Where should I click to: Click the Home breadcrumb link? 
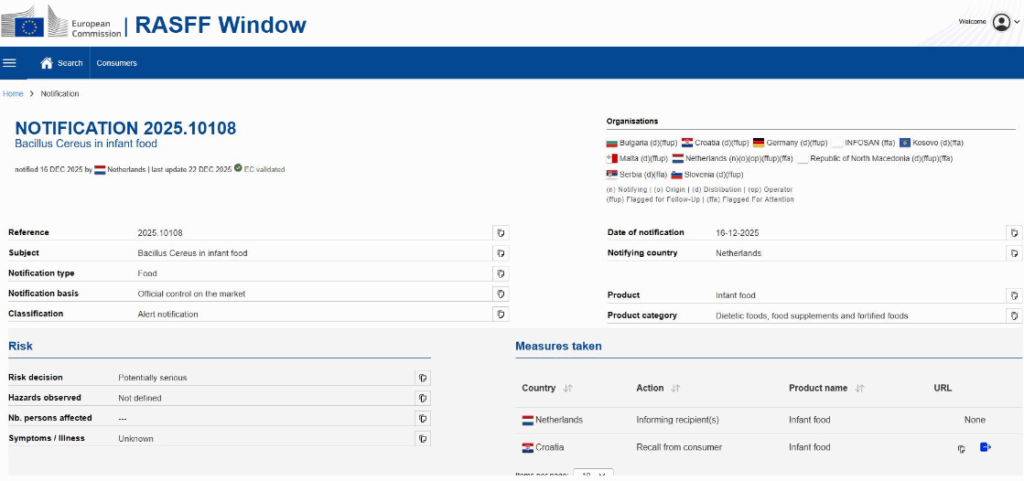13,94
